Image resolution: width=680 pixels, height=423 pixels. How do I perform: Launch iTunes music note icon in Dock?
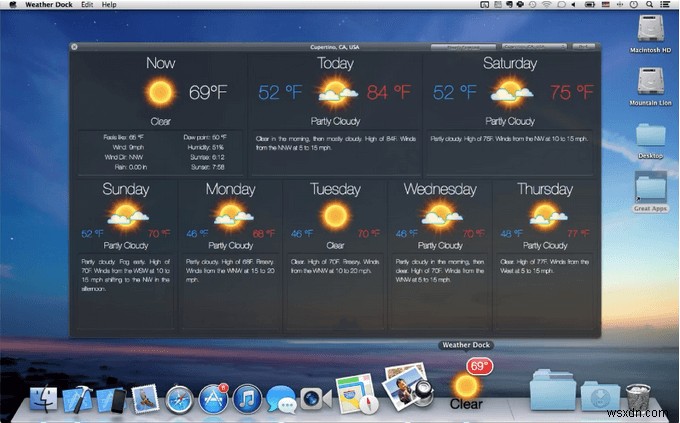(x=247, y=399)
